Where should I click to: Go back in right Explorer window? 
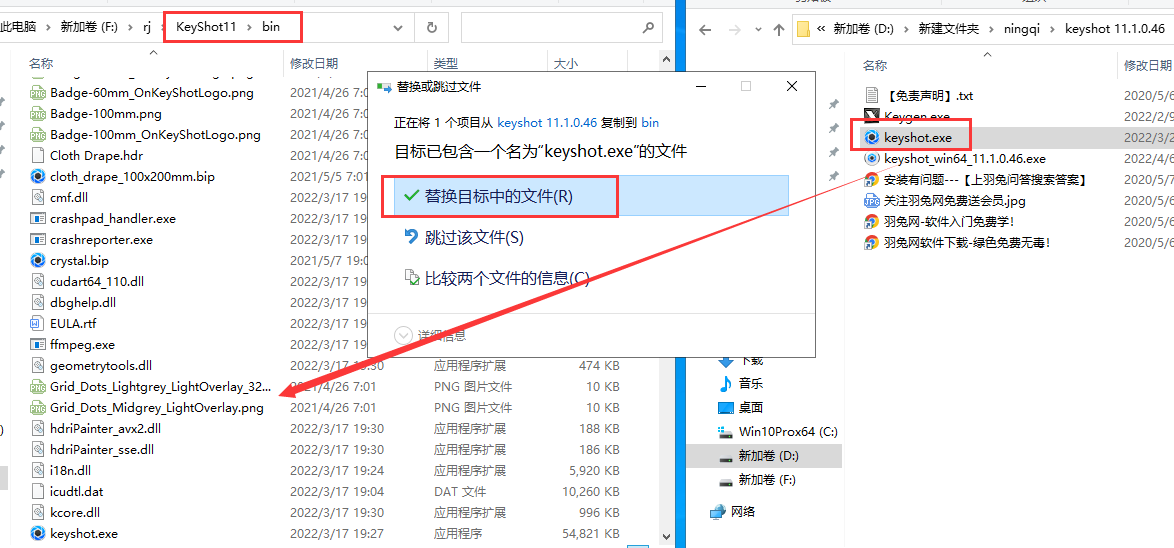(x=705, y=29)
